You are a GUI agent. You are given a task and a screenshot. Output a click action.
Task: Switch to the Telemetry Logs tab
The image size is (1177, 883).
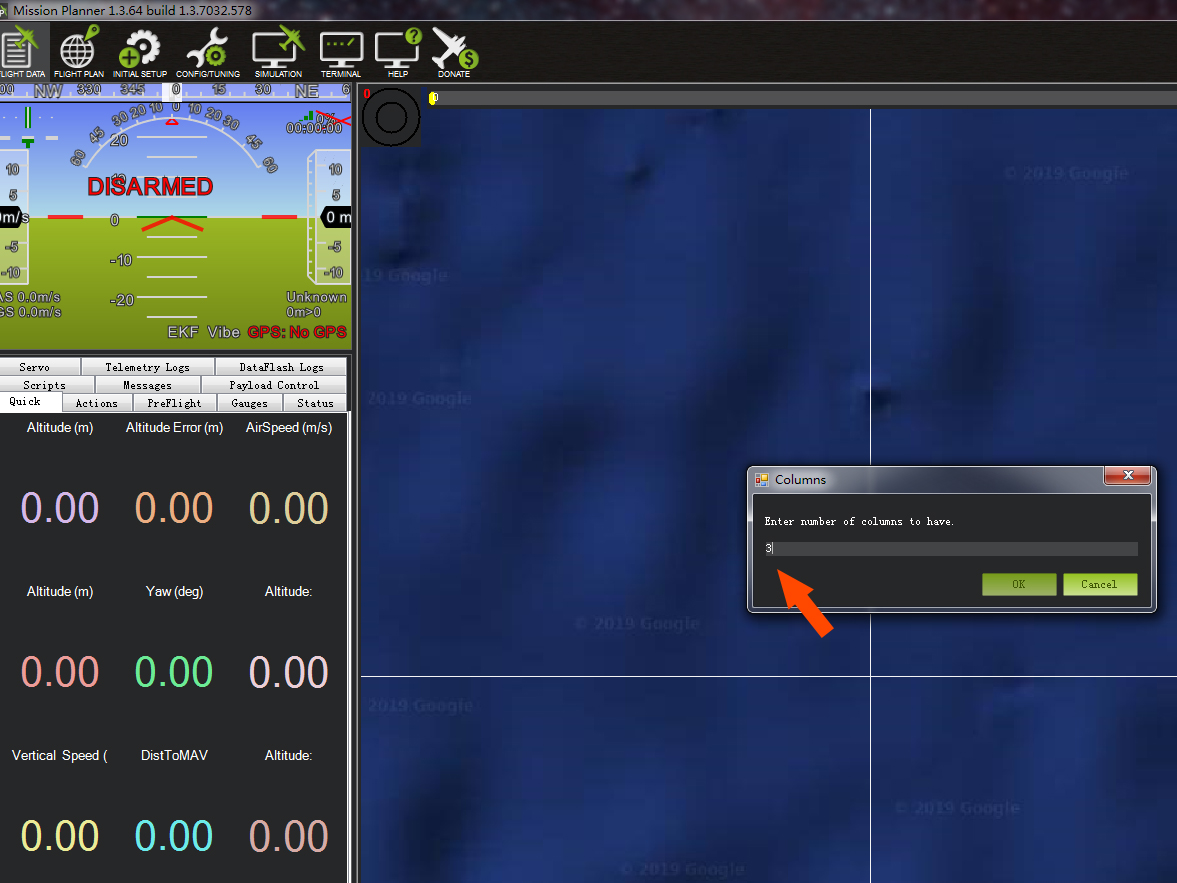tap(148, 366)
